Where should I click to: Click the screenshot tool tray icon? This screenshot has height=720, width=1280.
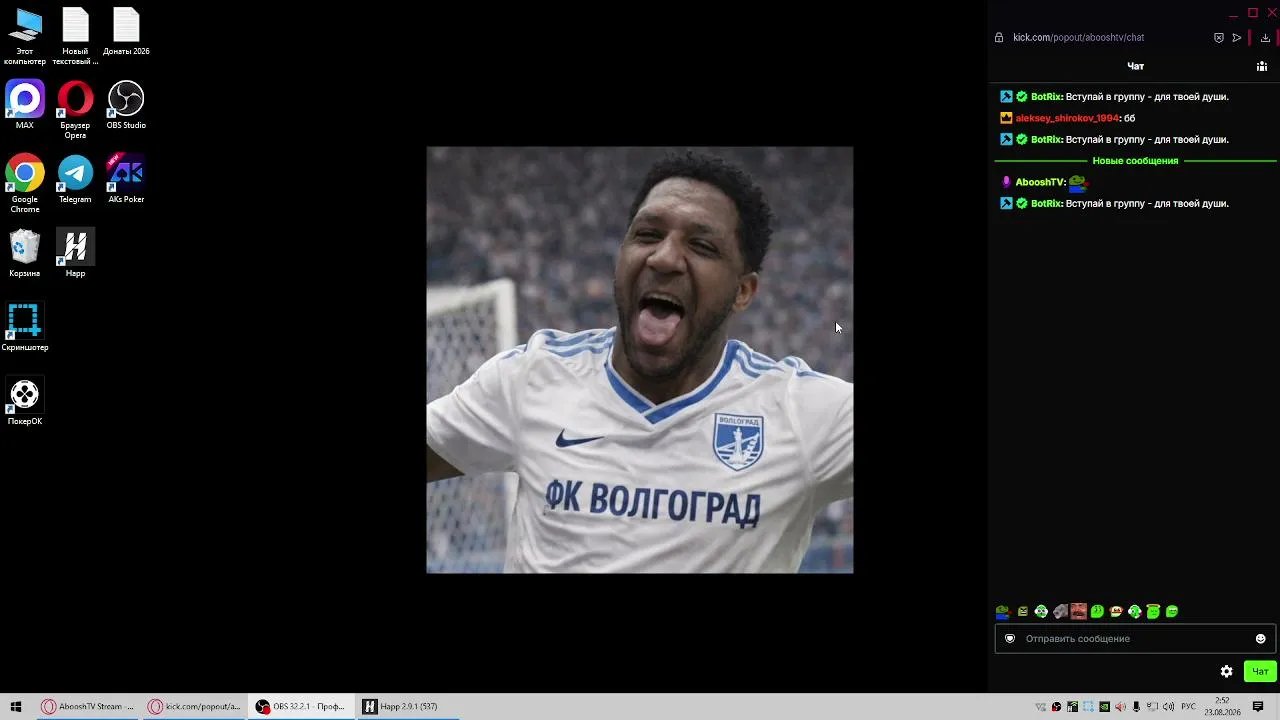1089,707
